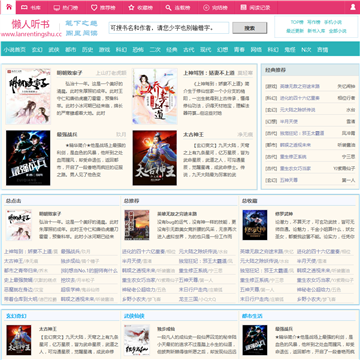Viewport: 360px width, 360px height.
Task: Open 阅读记录 reading history
Action: click(255, 8)
